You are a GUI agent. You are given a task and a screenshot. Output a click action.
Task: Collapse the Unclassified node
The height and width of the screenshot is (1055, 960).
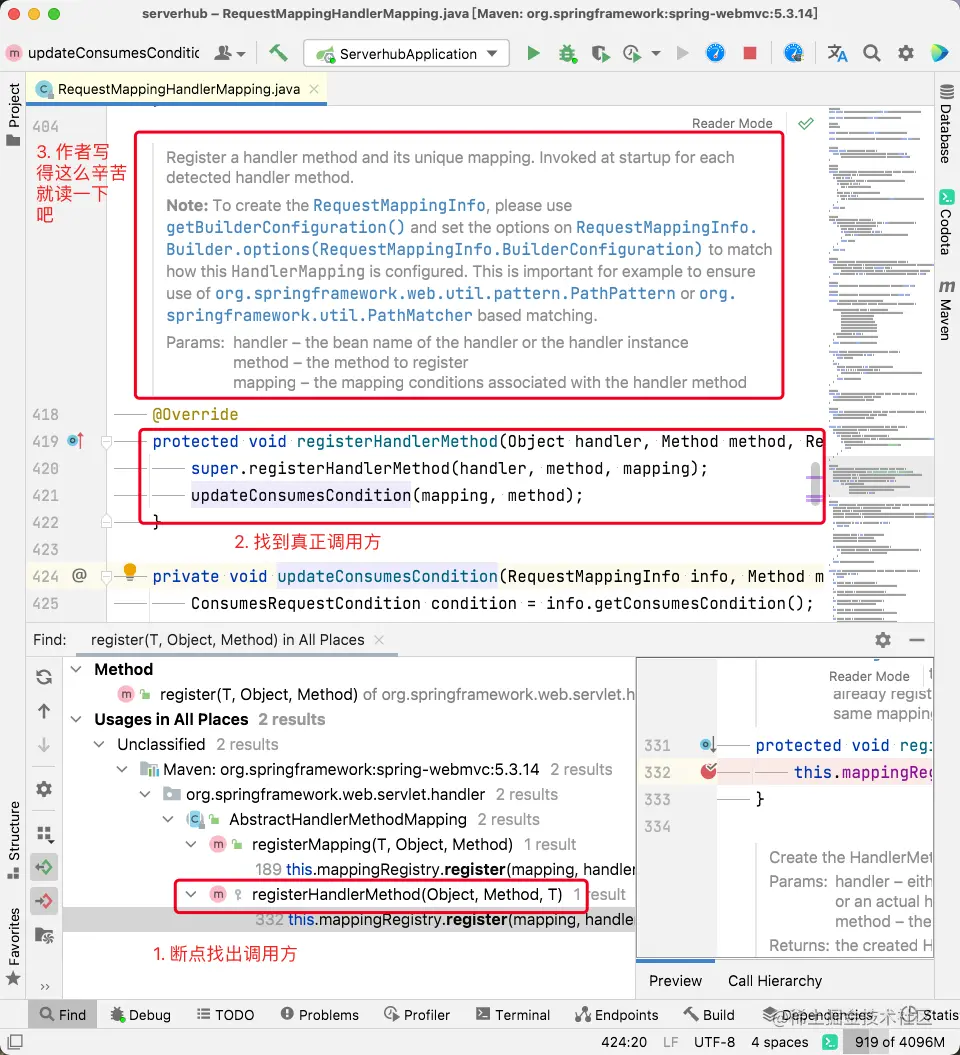pos(99,744)
